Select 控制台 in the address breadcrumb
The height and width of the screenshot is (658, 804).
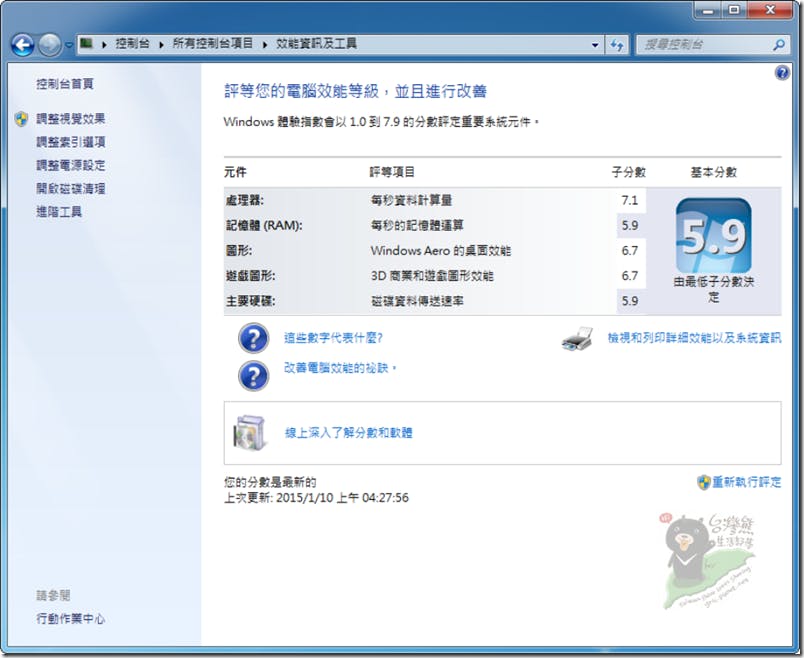pos(132,44)
